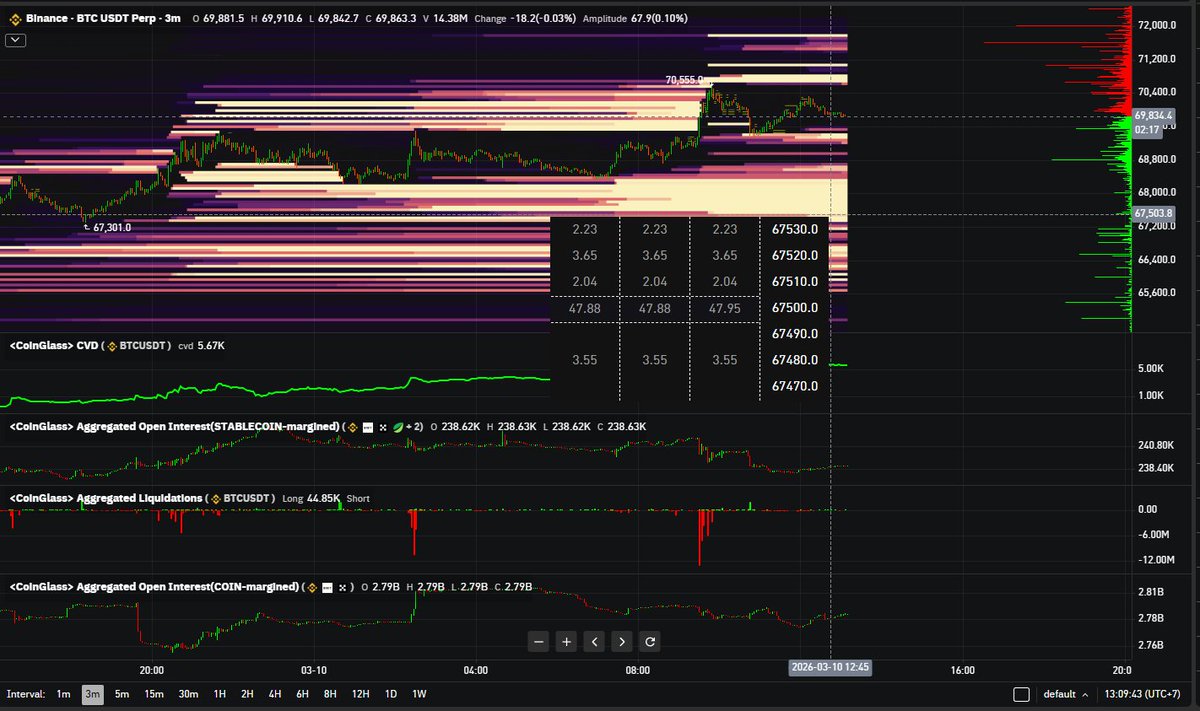Click the Binance logo in the chart title
The width and height of the screenshot is (1200, 711).
[16, 17]
